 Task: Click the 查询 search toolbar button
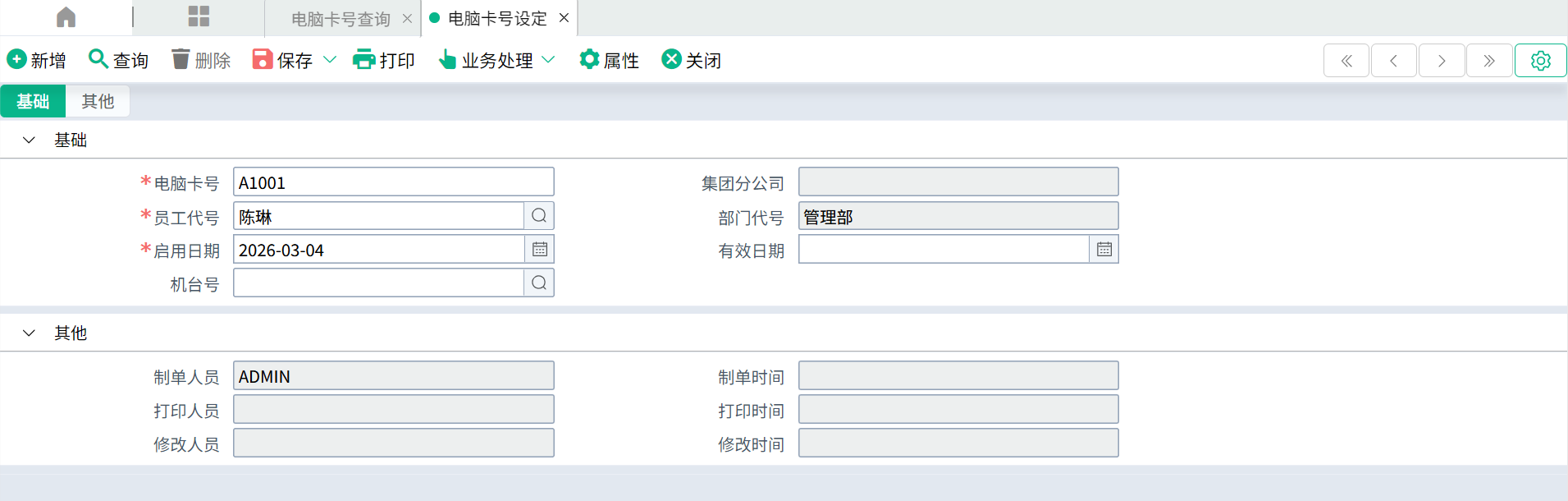click(x=119, y=60)
